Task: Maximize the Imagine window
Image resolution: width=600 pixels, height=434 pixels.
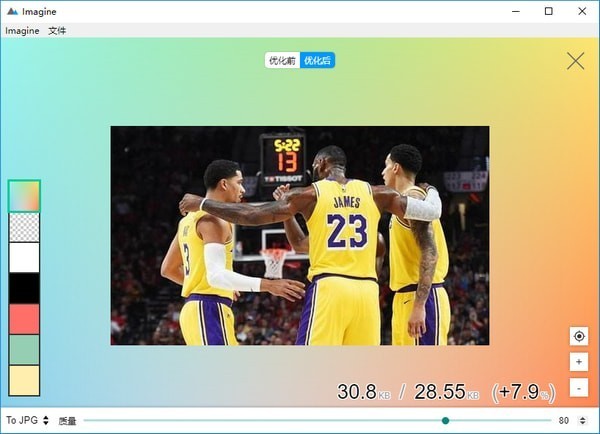Action: (549, 11)
